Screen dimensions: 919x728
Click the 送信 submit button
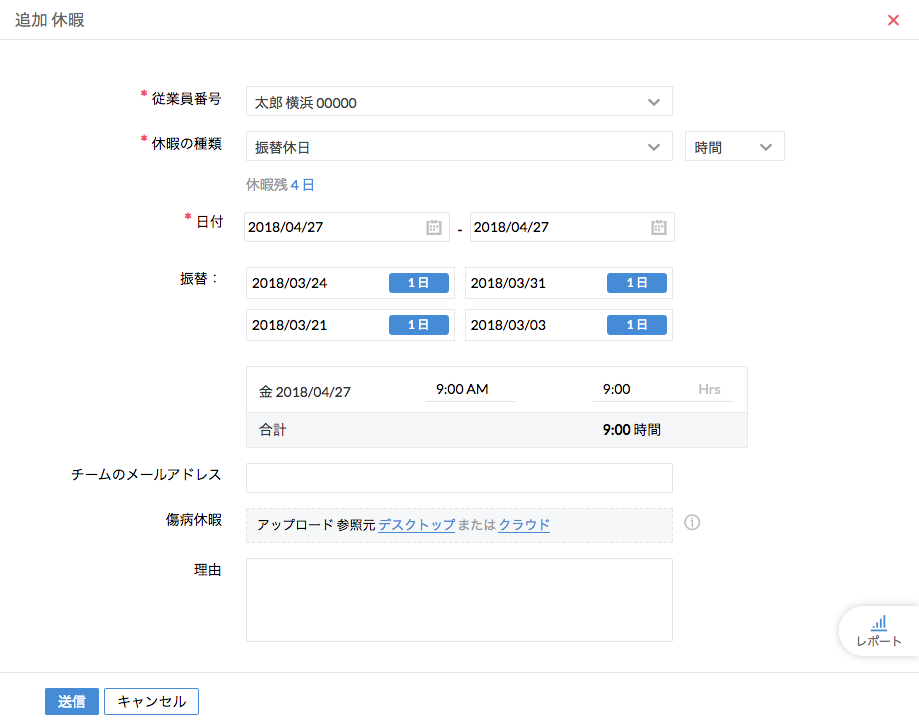[x=72, y=701]
